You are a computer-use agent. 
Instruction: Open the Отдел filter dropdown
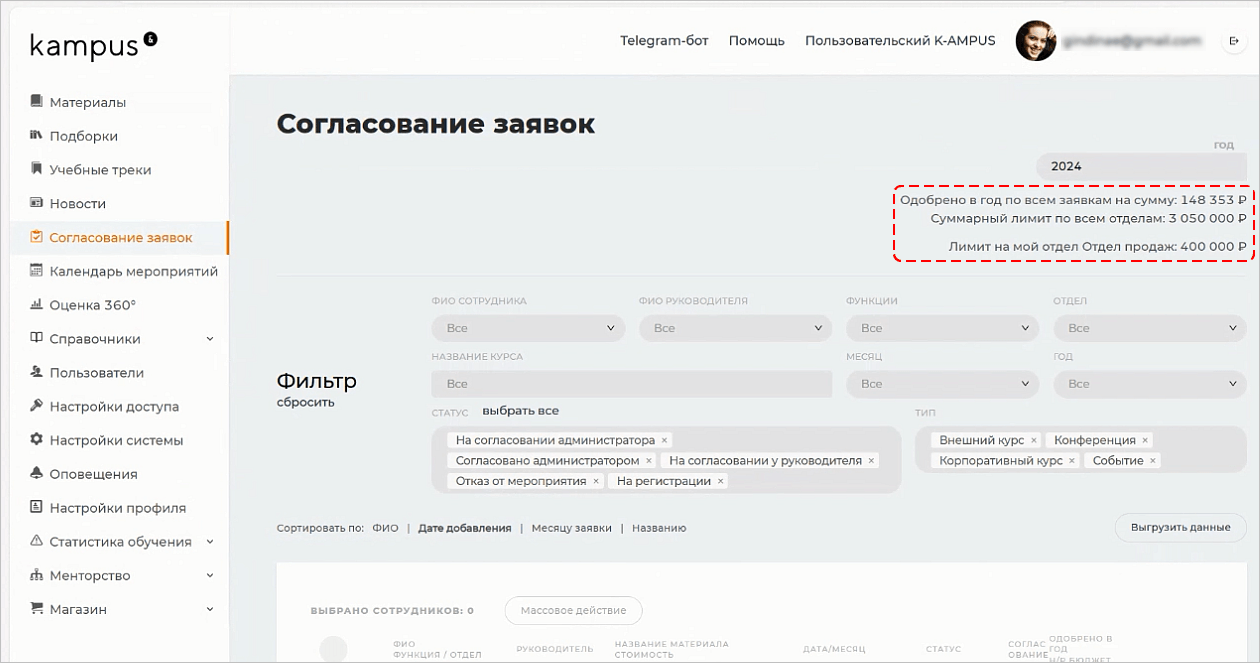click(x=1150, y=328)
